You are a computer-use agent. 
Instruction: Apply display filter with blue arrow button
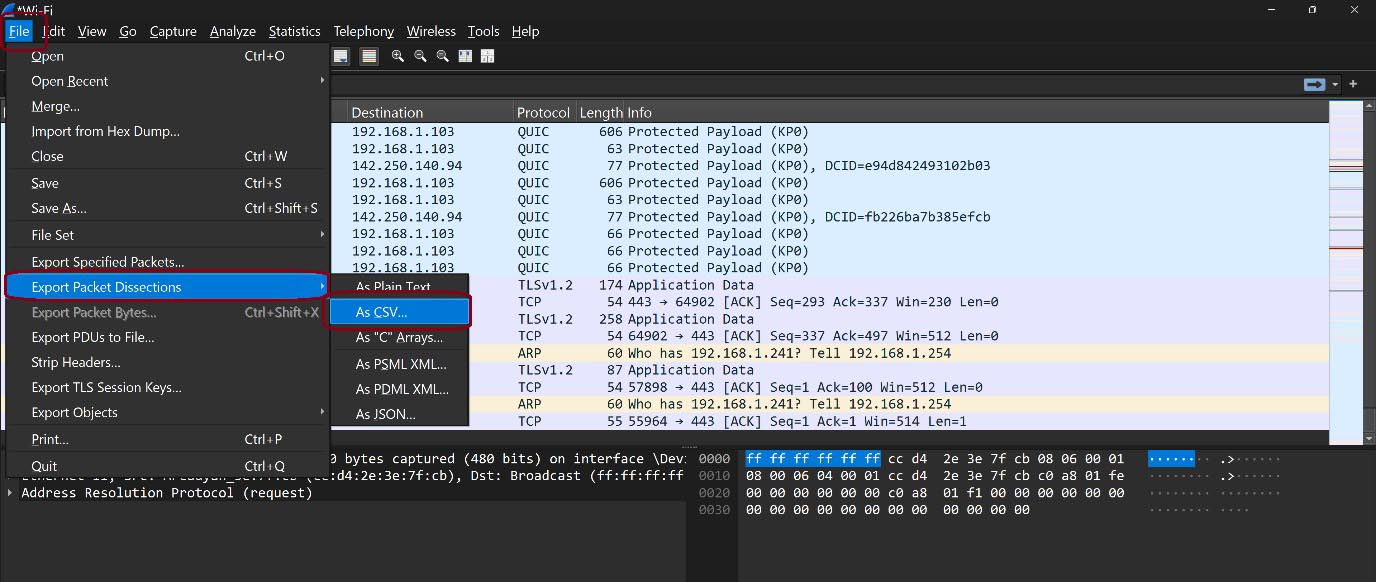[x=1314, y=84]
